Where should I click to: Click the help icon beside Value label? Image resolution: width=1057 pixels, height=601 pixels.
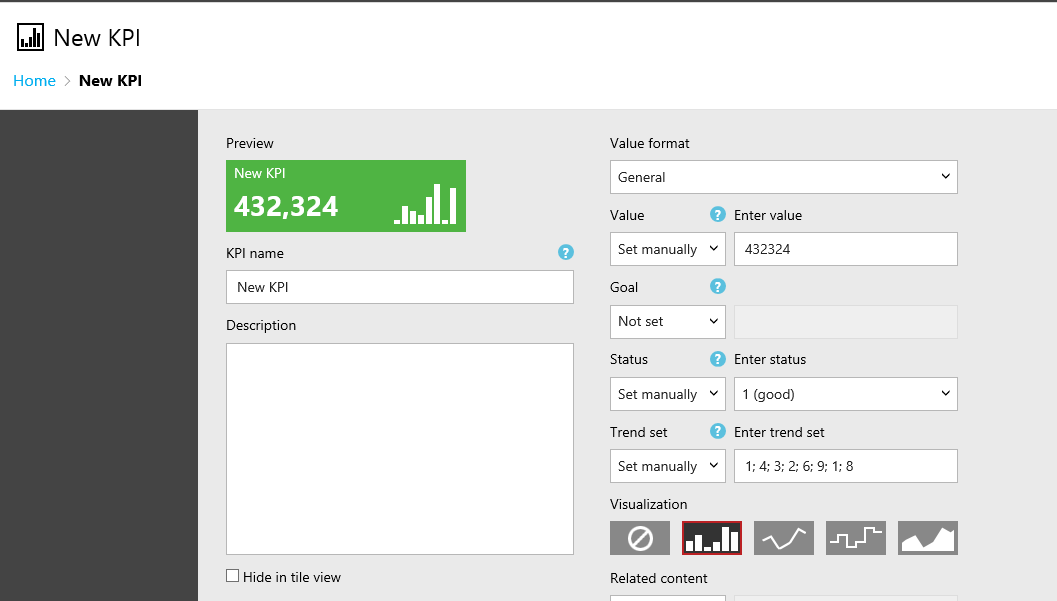pyautogui.click(x=717, y=214)
